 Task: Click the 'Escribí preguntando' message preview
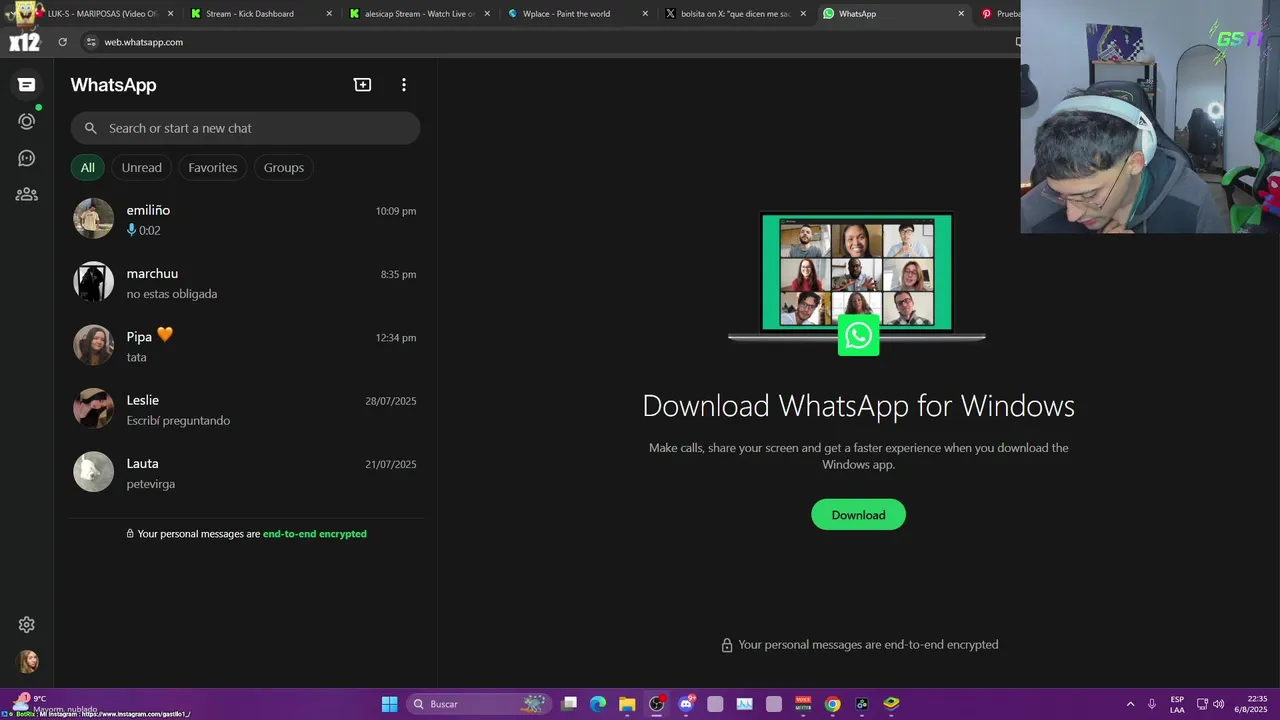click(x=178, y=421)
